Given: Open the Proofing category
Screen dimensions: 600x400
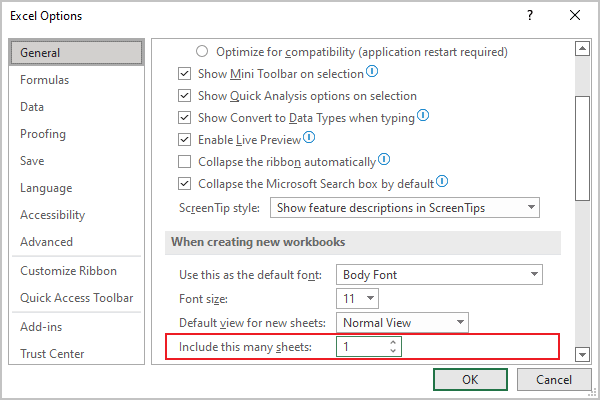Looking at the screenshot, I should [77, 134].
